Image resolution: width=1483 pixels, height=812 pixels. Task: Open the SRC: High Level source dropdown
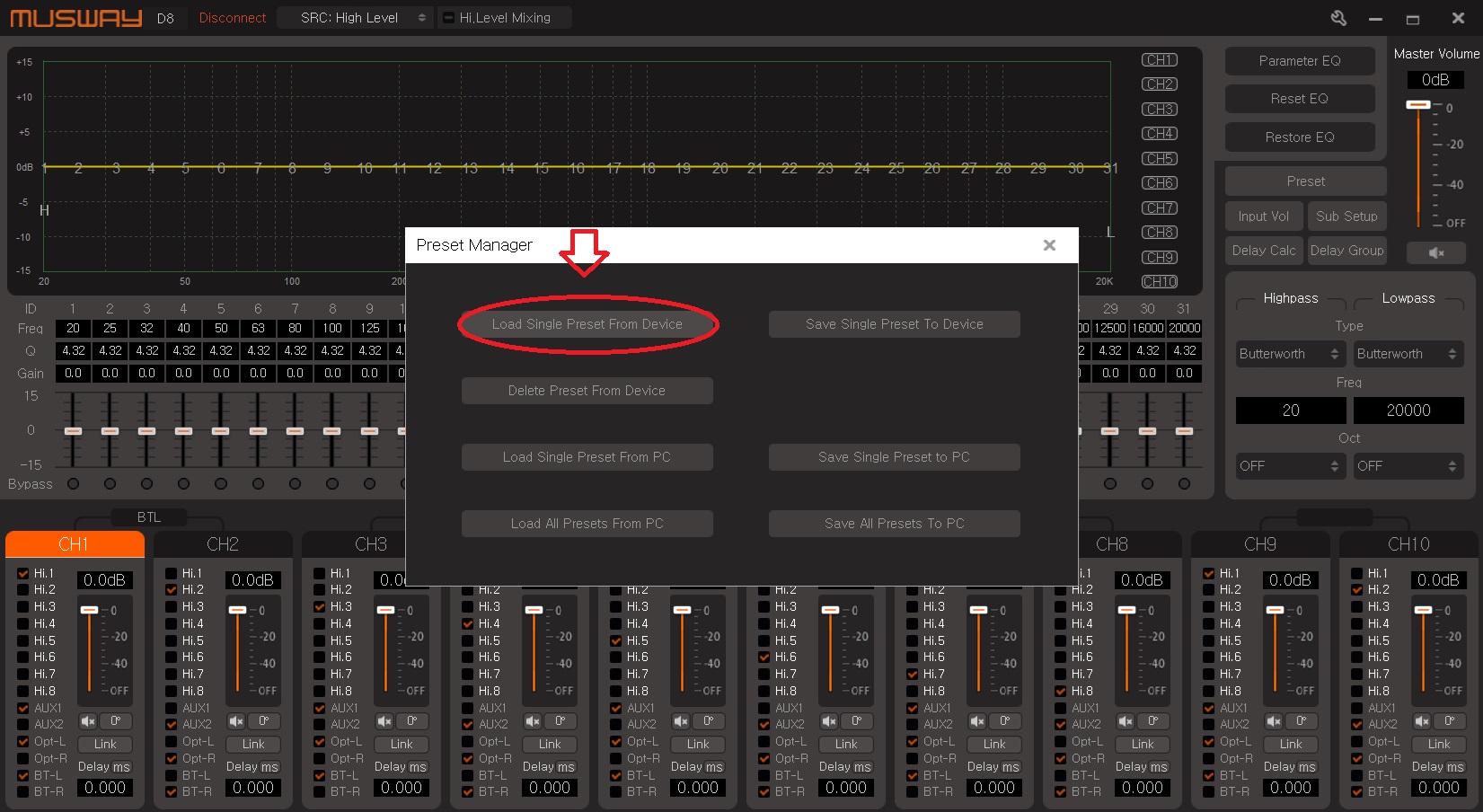(x=356, y=18)
